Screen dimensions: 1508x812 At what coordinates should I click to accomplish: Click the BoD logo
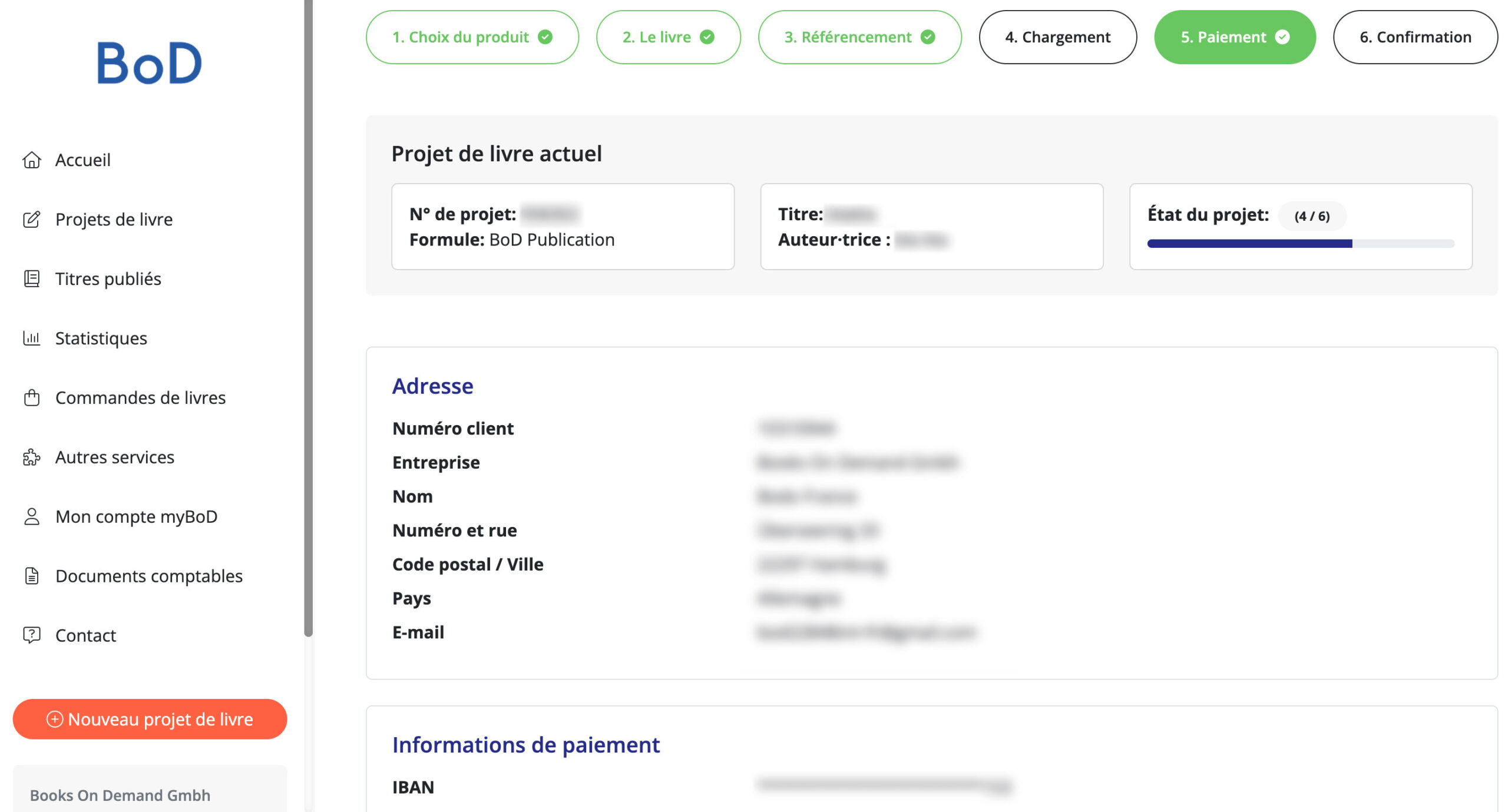pos(150,63)
